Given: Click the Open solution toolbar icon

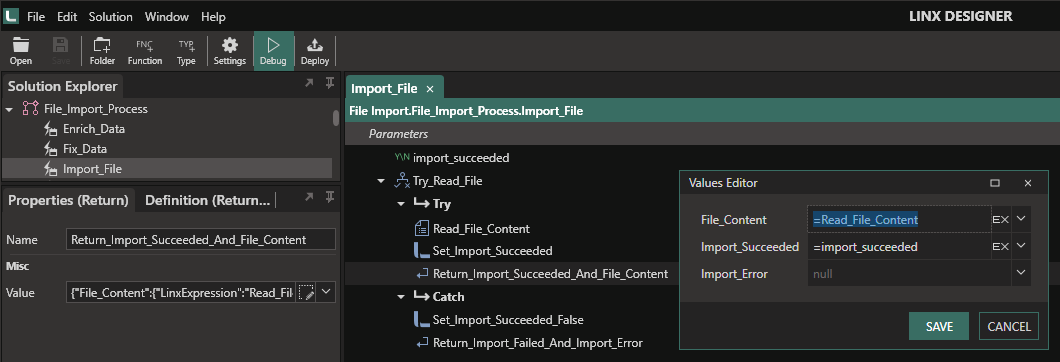Looking at the screenshot, I should click(x=21, y=51).
